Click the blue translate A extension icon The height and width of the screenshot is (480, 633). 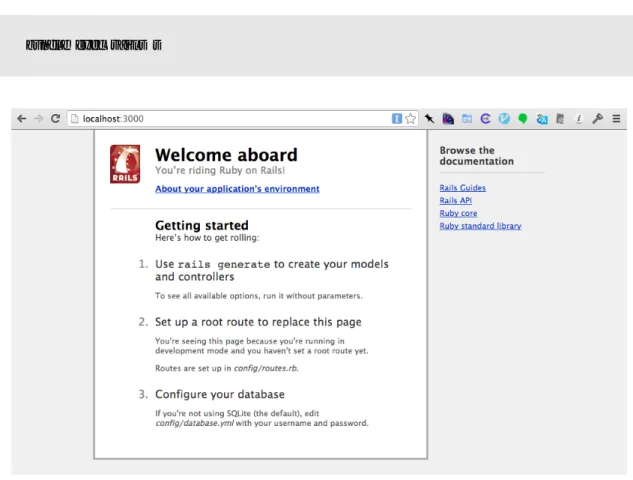(x=542, y=119)
